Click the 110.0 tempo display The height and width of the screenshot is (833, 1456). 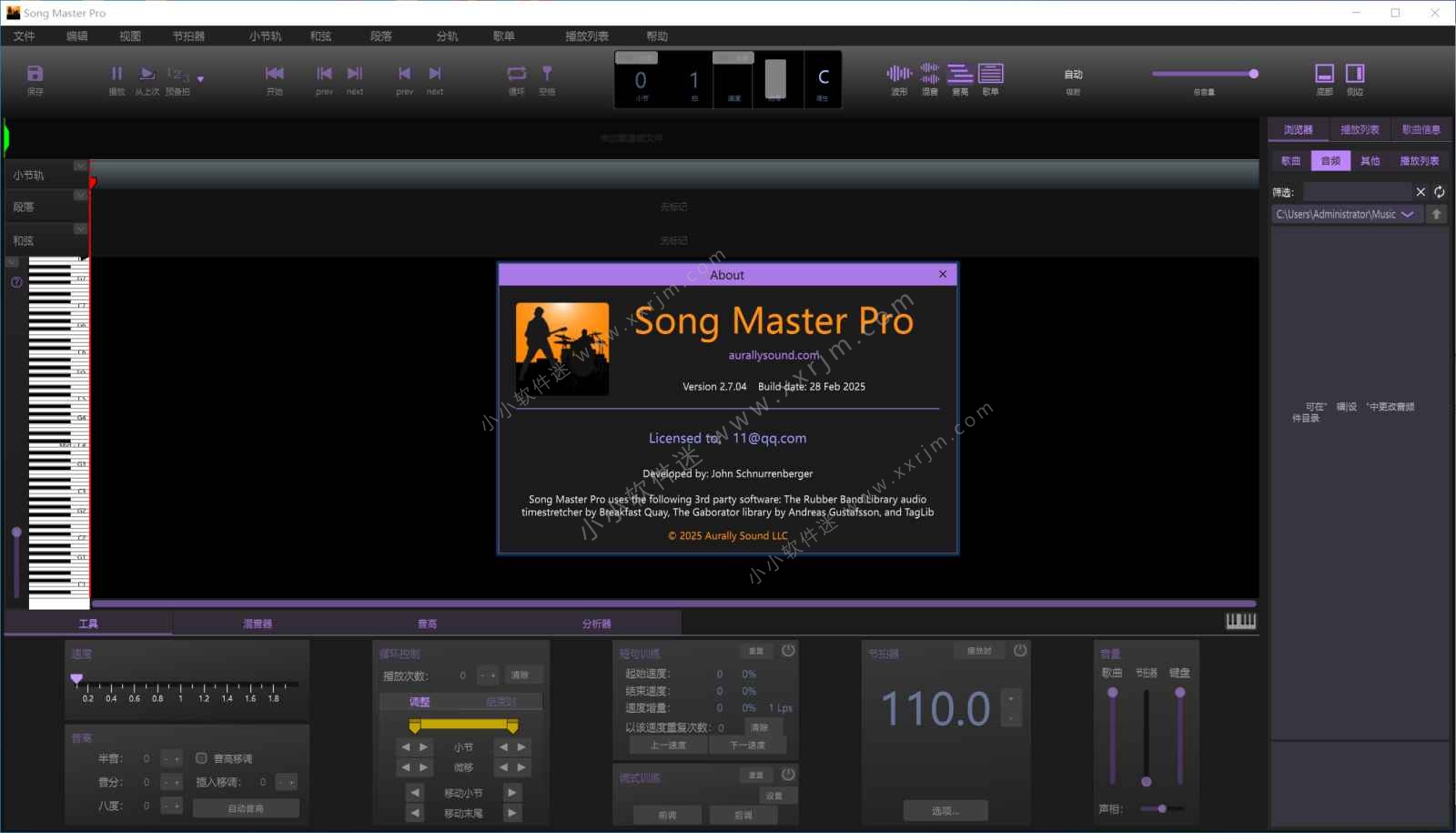pos(936,709)
